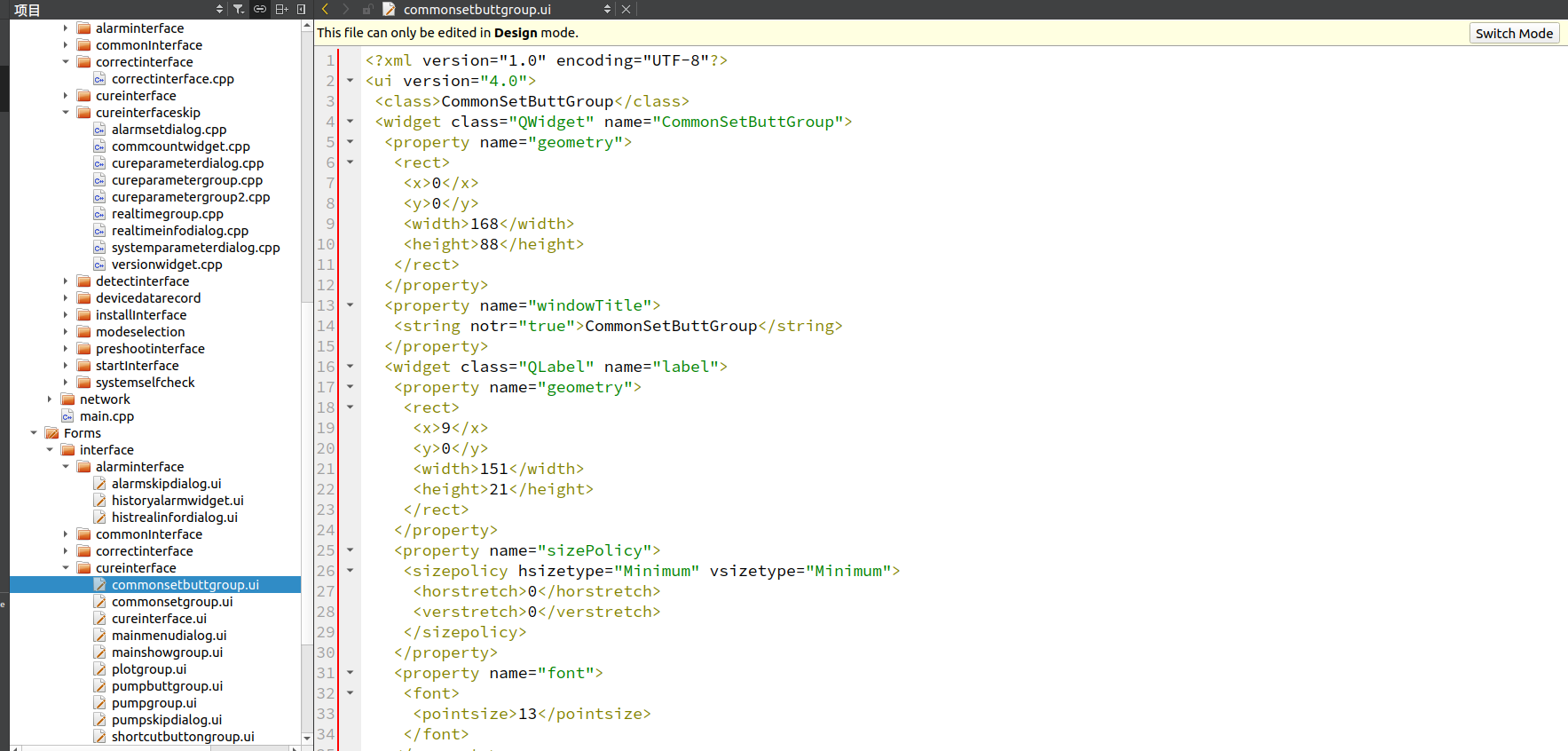Click the devicedatarecord folder
This screenshot has height=751, width=1568.
pos(148,298)
